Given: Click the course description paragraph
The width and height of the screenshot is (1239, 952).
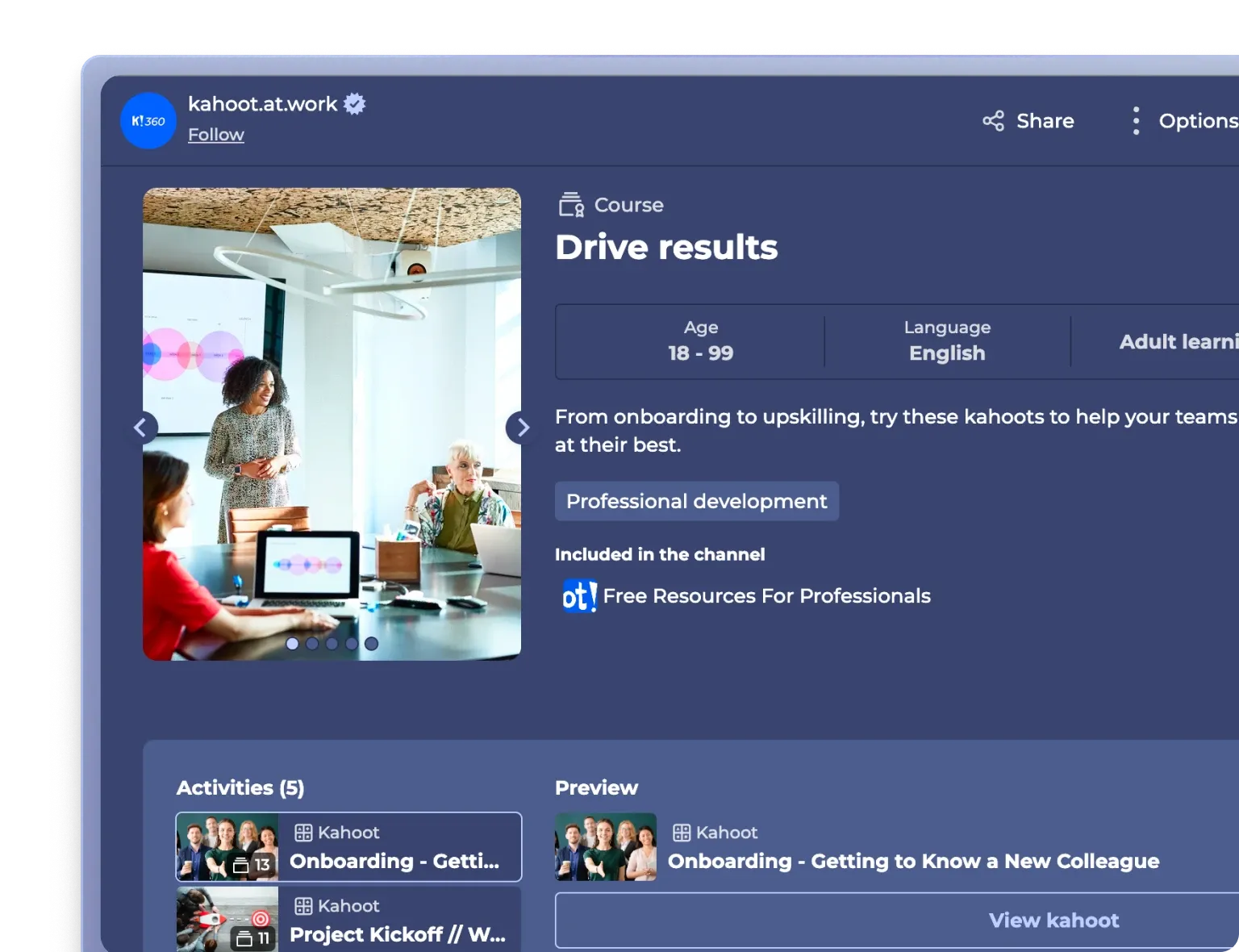Looking at the screenshot, I should point(896,431).
